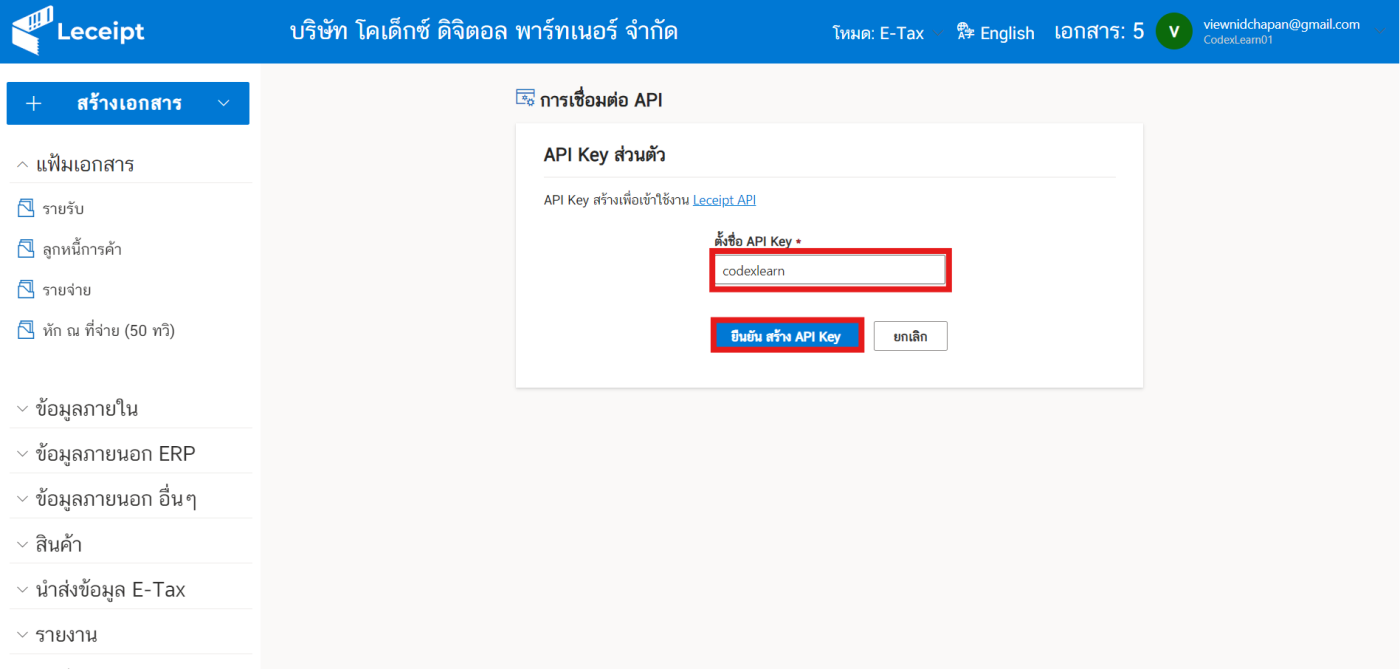Open the green user avatar
The height and width of the screenshot is (669, 1400).
click(x=1174, y=31)
